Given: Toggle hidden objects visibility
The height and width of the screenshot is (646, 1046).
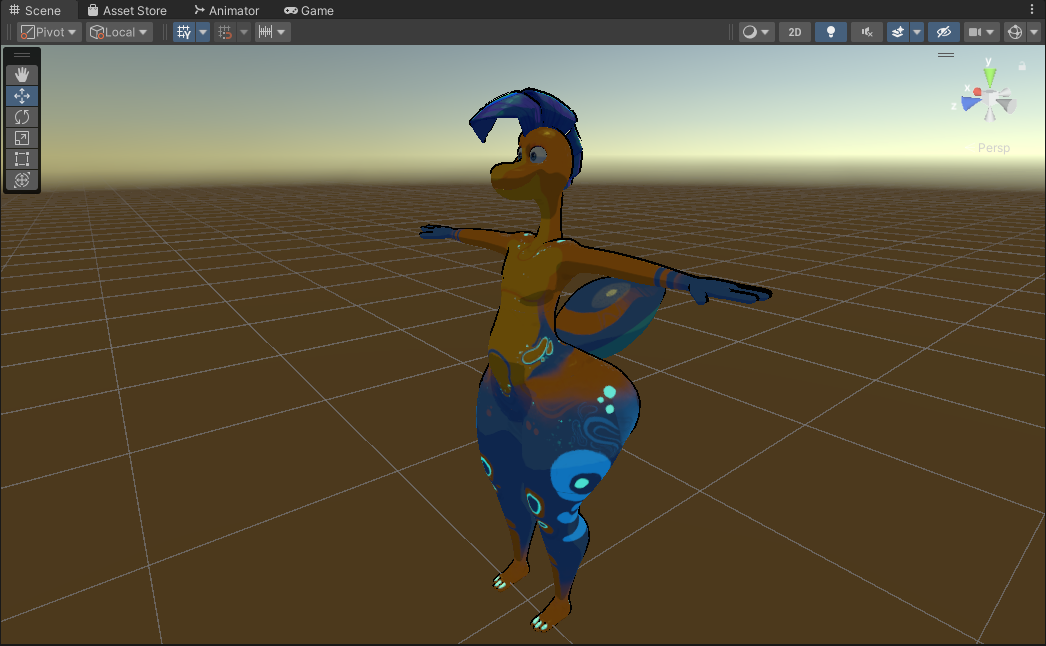Looking at the screenshot, I should [943, 32].
